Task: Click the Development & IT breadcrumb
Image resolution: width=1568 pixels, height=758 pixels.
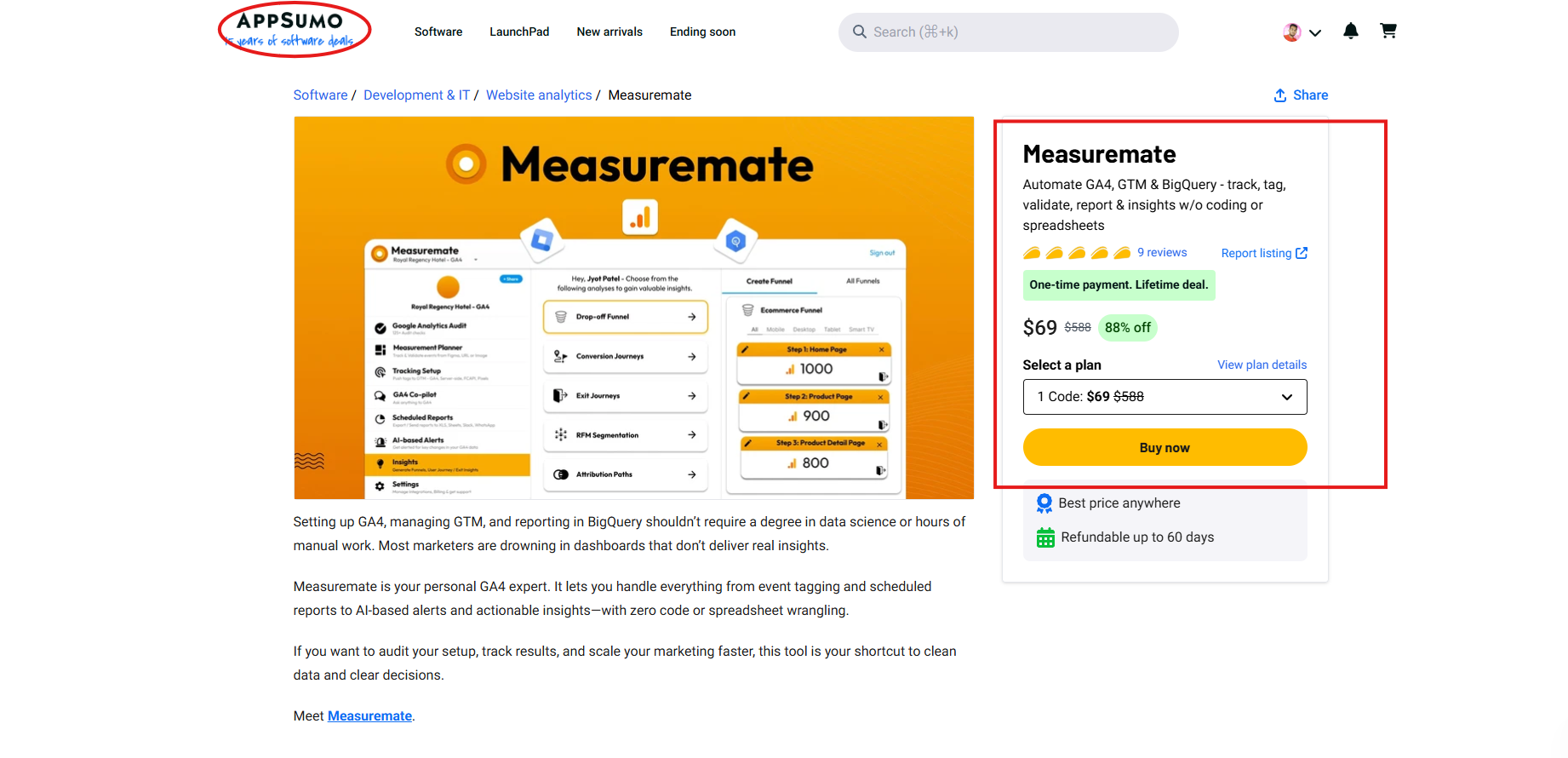Action: pyautogui.click(x=416, y=95)
